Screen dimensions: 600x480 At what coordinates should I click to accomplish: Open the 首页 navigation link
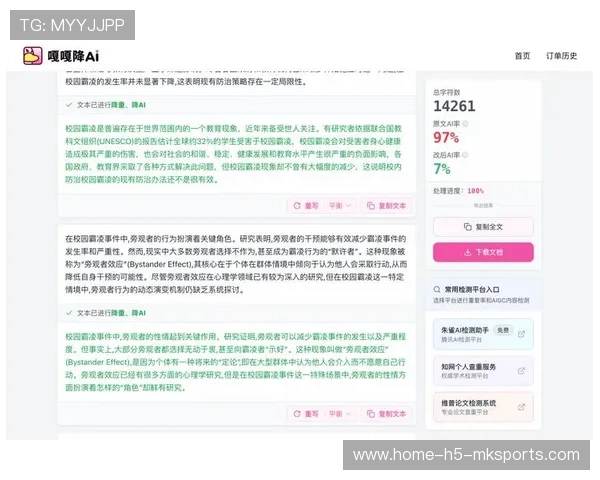(x=522, y=56)
